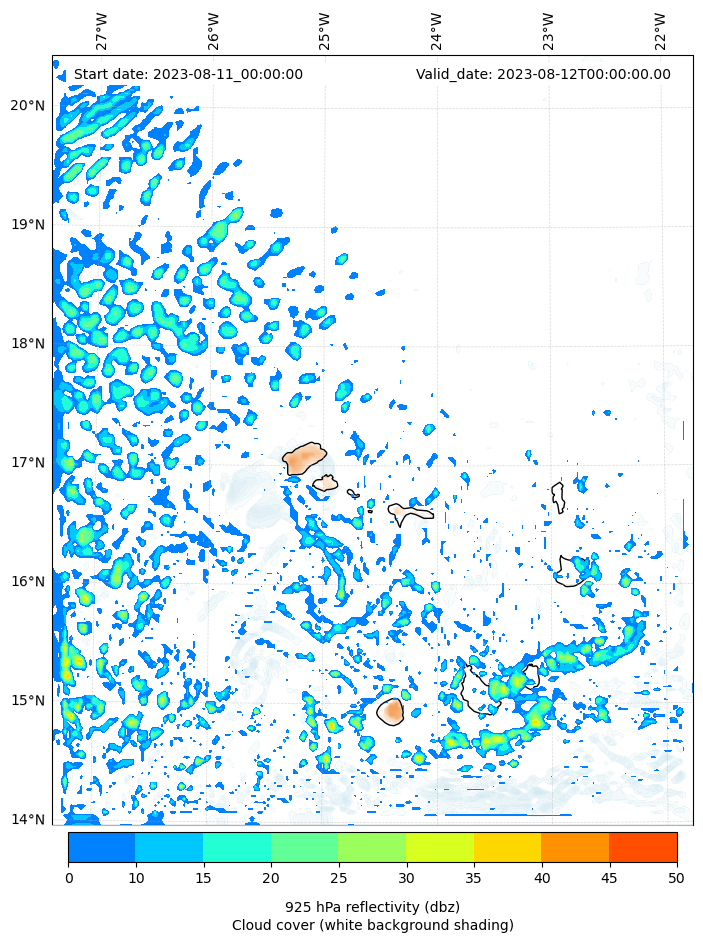Click the dark blue 0–10 dBZ colorbar segment
Screen dimensions: 703x942
pyautogui.click(x=101, y=846)
